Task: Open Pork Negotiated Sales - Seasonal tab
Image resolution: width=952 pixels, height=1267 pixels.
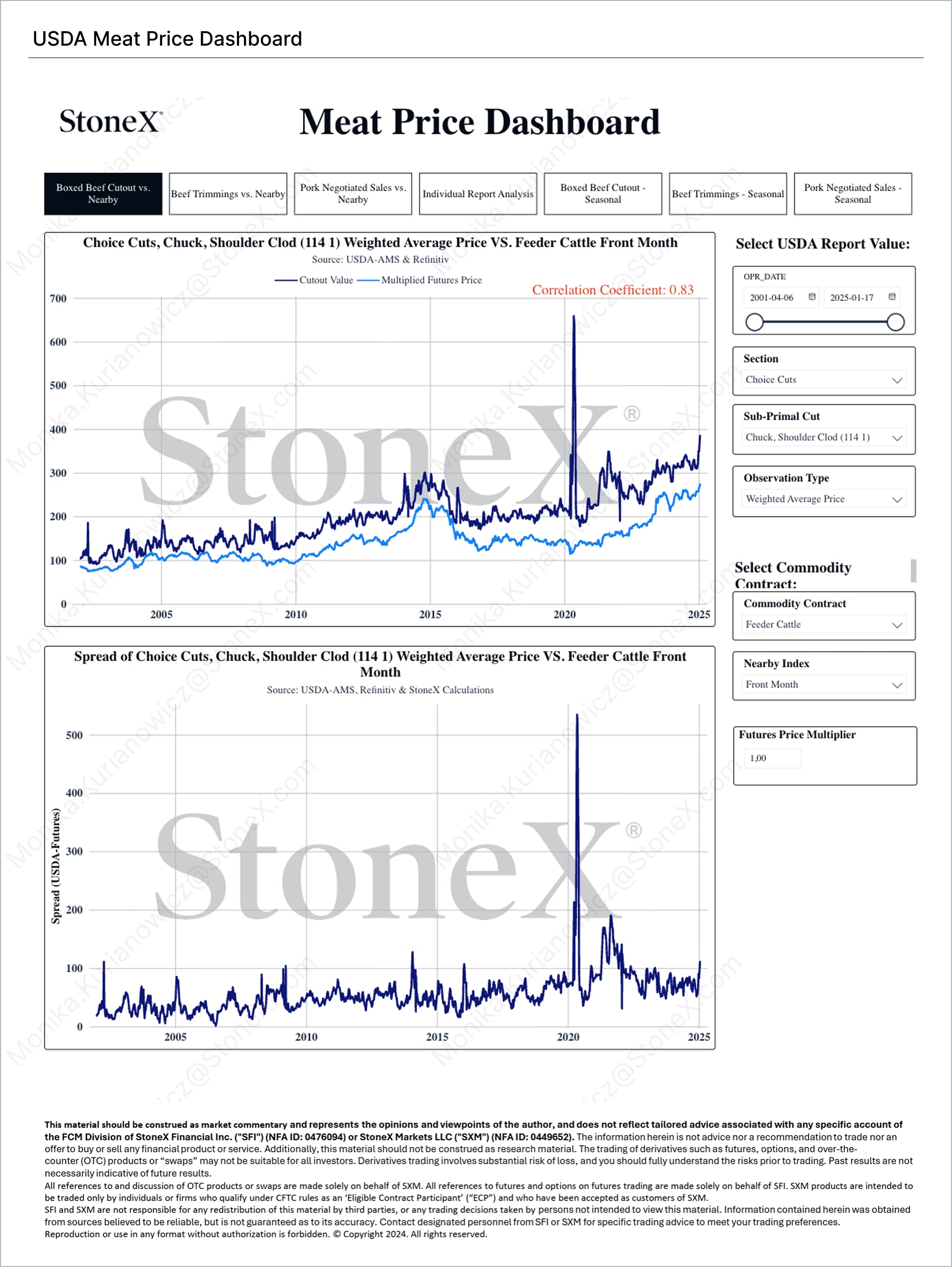Action: pyautogui.click(x=853, y=193)
